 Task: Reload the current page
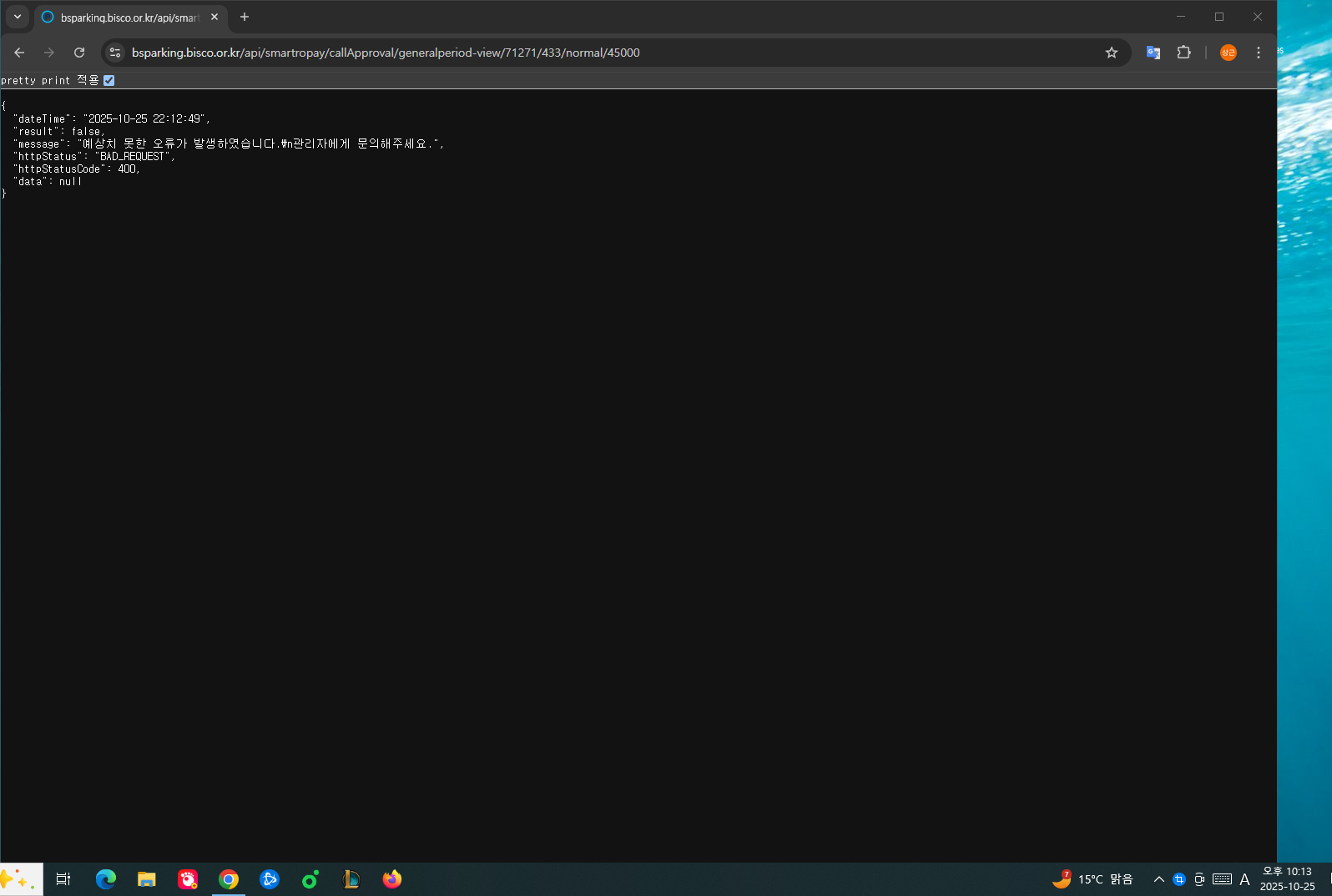point(79,53)
